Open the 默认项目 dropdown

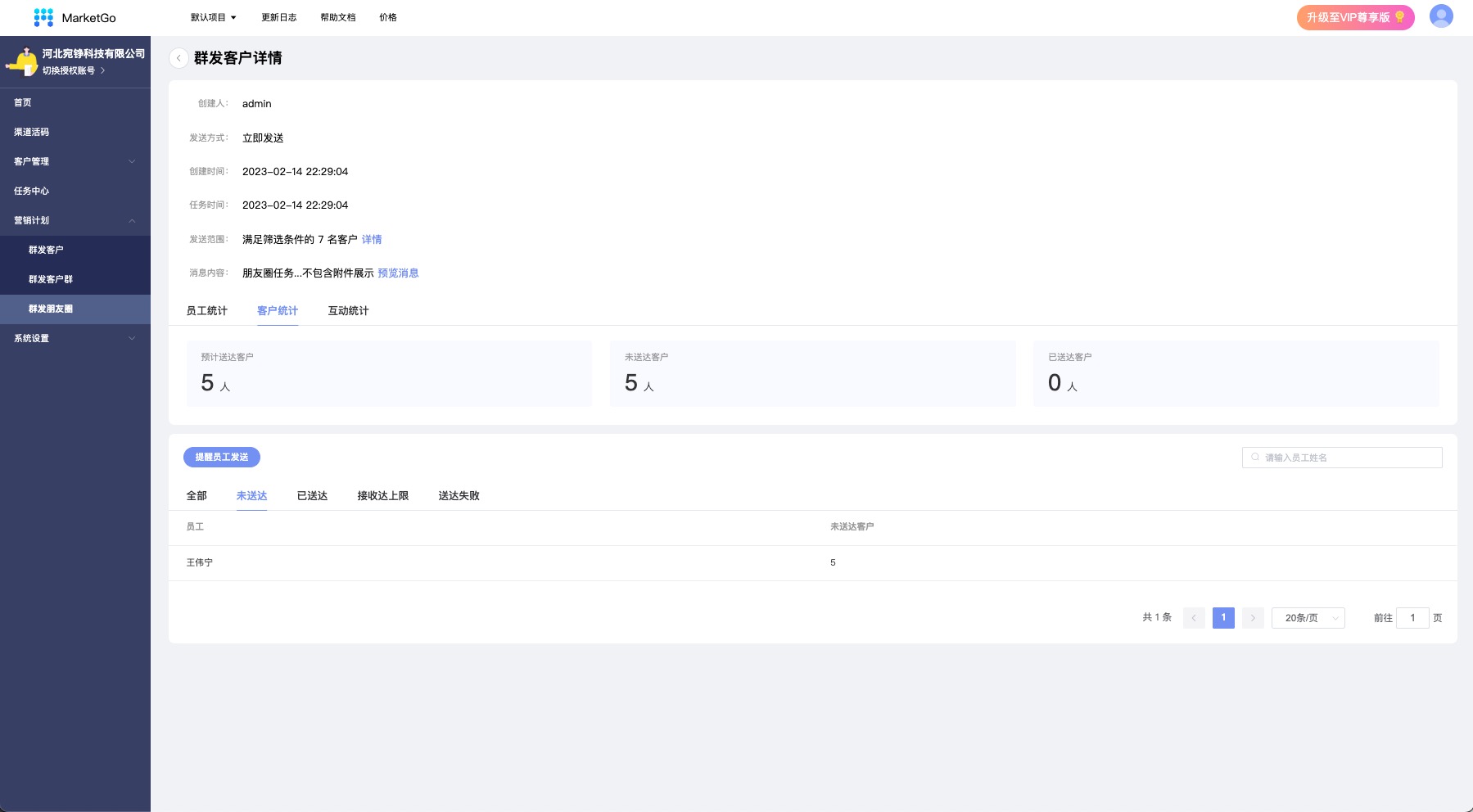(213, 17)
